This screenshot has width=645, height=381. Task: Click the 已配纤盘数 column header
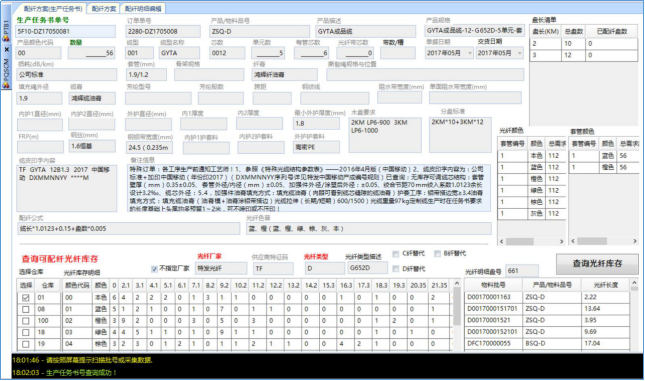(612, 32)
